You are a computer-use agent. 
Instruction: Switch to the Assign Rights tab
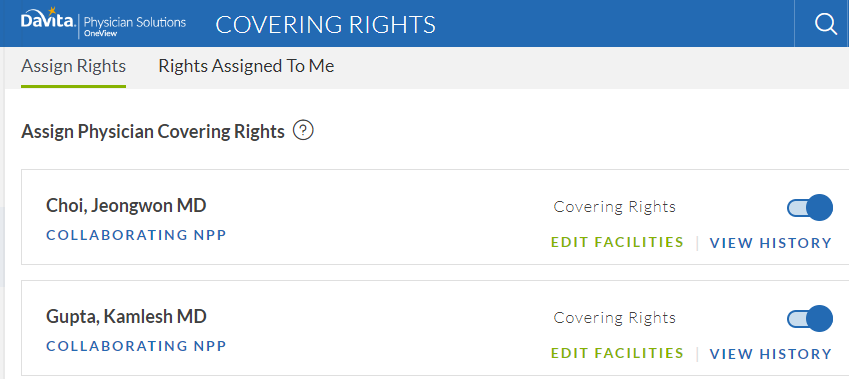74,66
